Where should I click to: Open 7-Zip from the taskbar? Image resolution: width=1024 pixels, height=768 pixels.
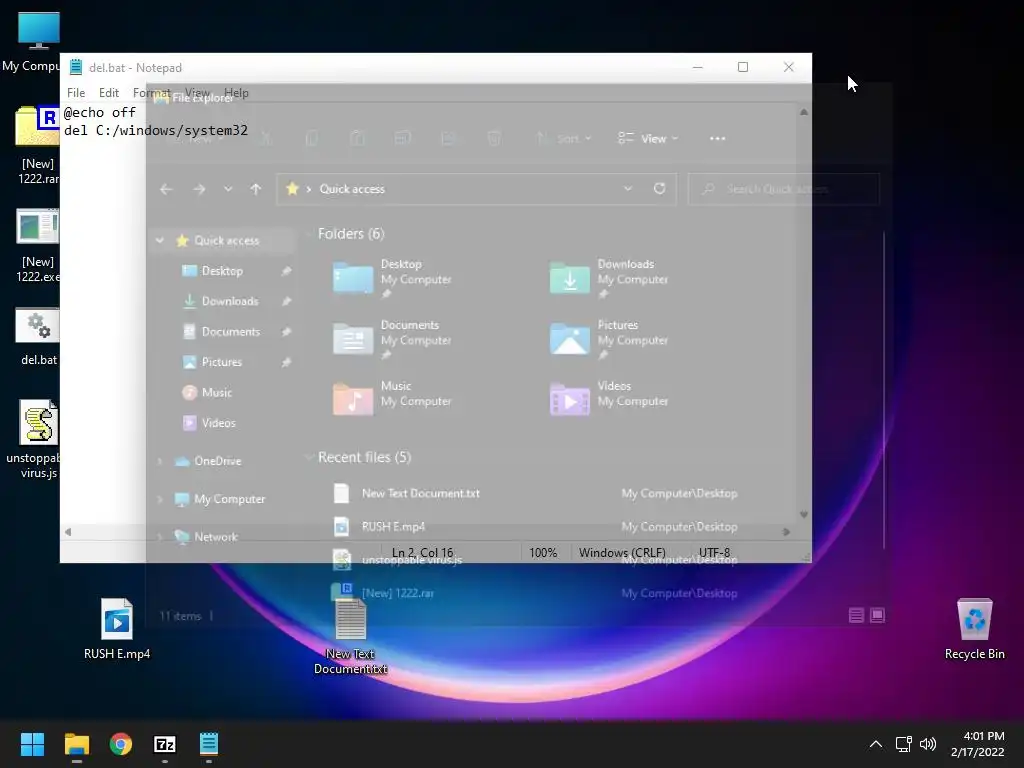coord(165,744)
